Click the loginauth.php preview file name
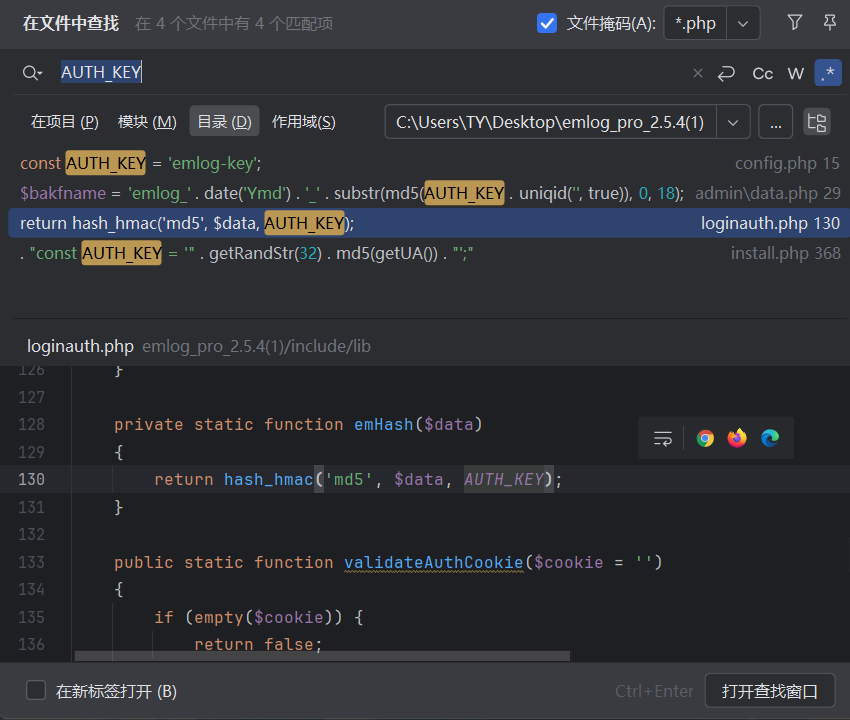The height and width of the screenshot is (720, 850). (80, 346)
